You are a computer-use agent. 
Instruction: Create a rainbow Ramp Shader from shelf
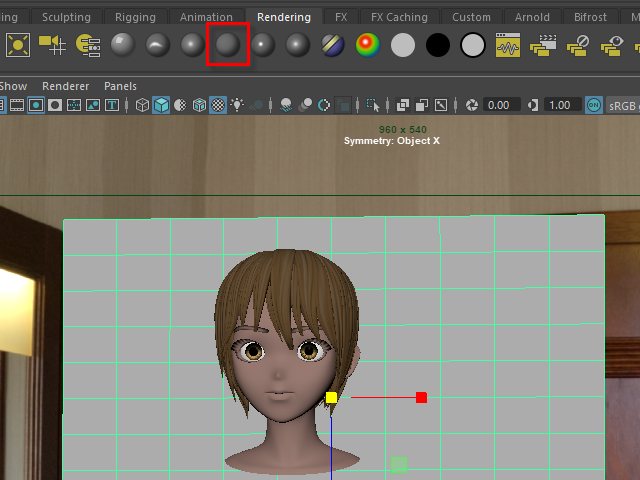click(368, 45)
